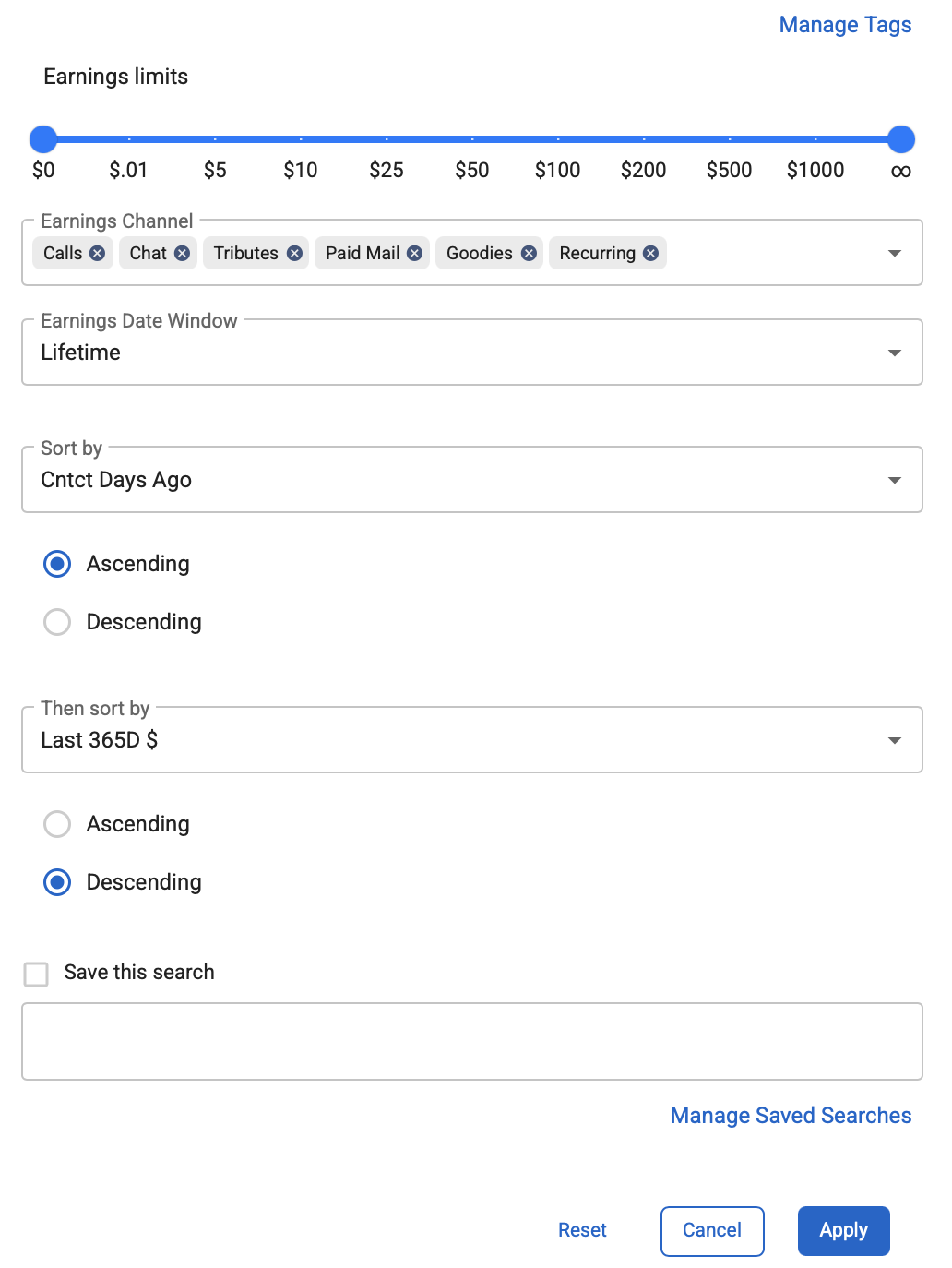Click the Last 365D $ value text

pyautogui.click(x=100, y=740)
